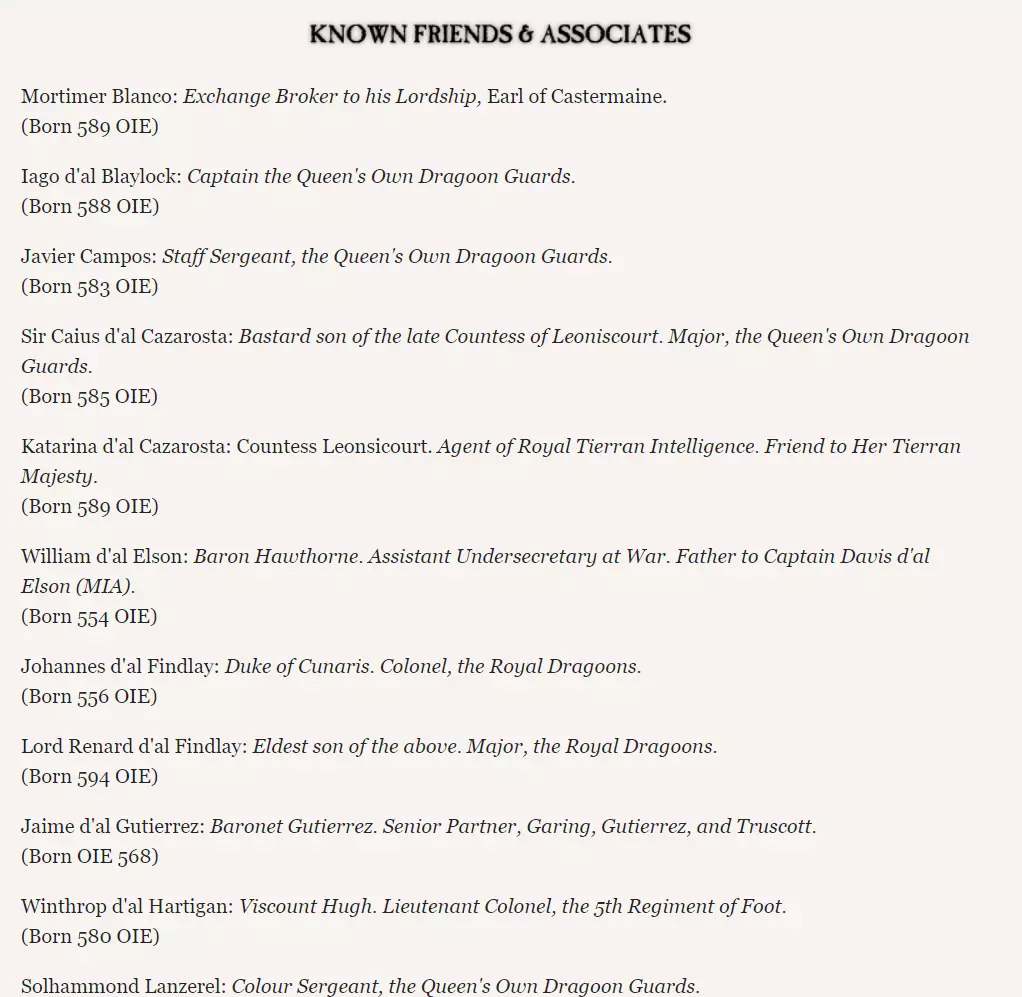Select the Javier Campos entry name
The image size is (1022, 997).
(88, 257)
